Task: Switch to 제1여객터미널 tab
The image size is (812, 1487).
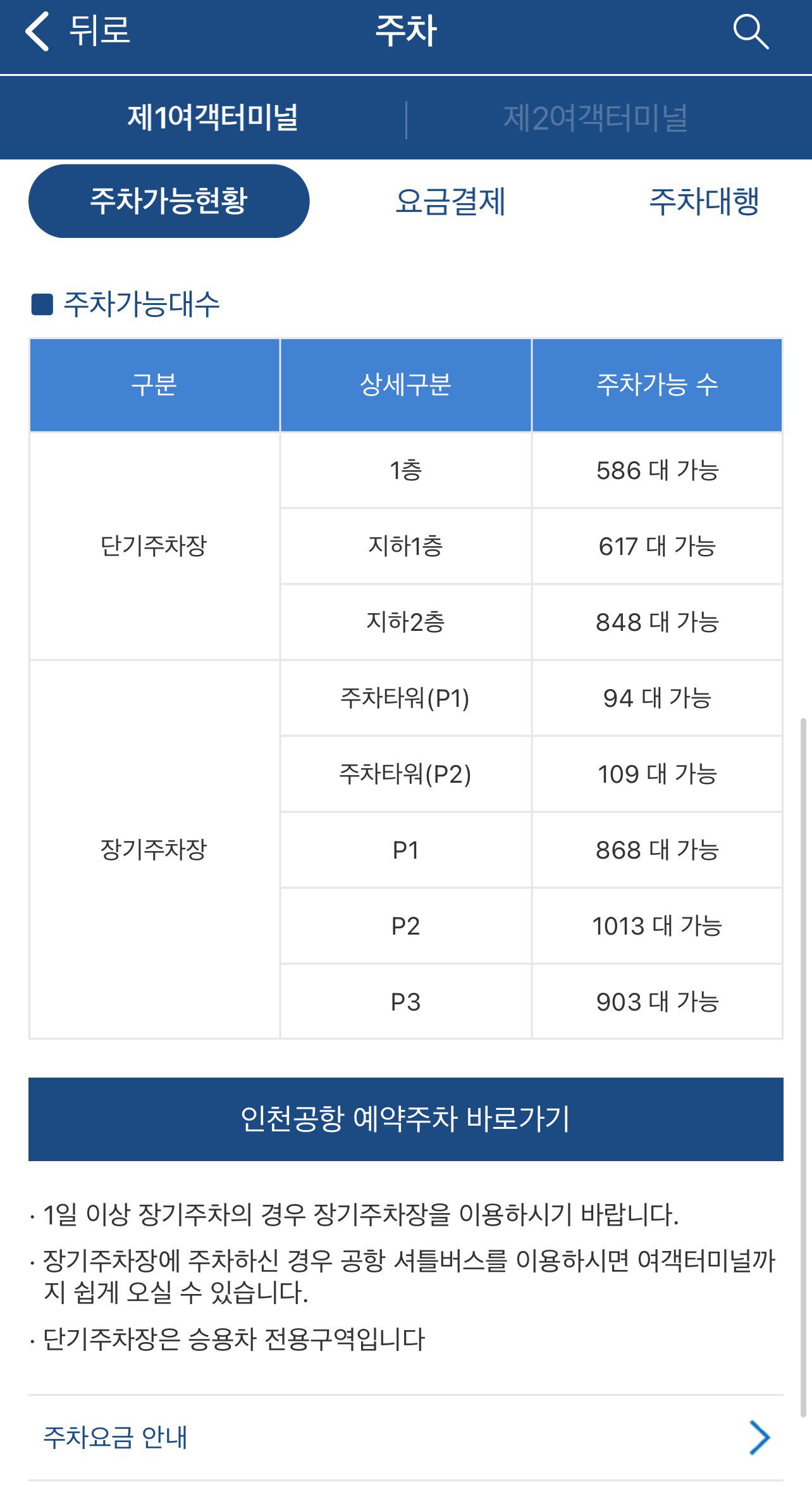Action: 212,118
